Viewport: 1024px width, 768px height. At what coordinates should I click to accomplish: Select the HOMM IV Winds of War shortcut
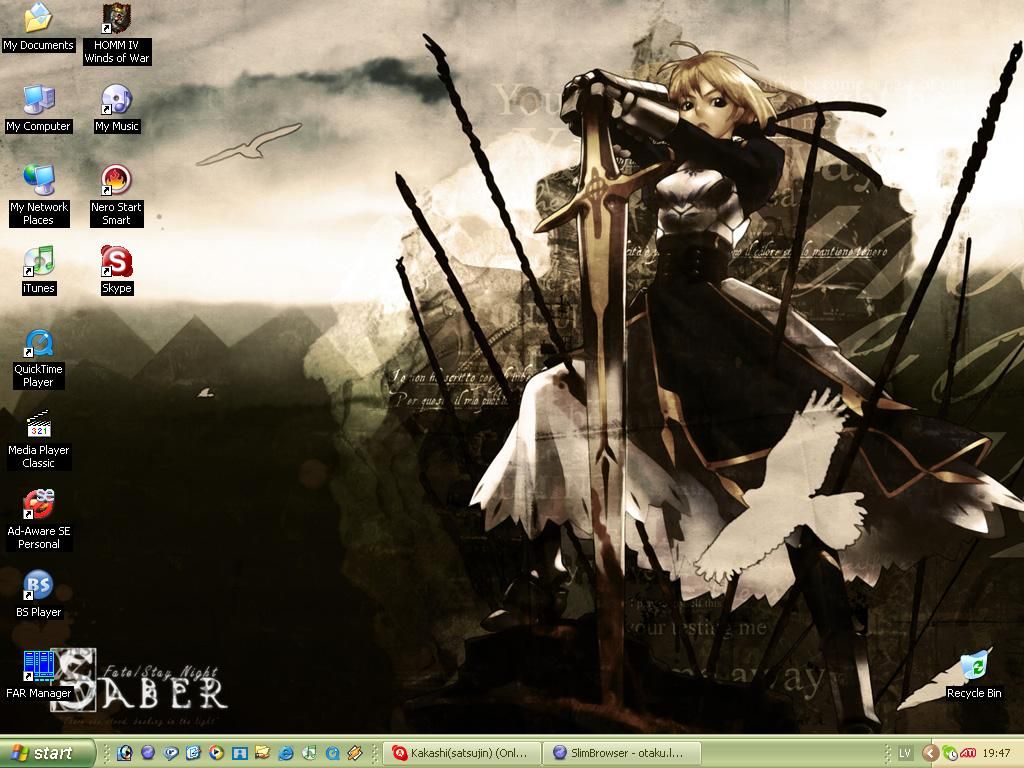pos(117,34)
